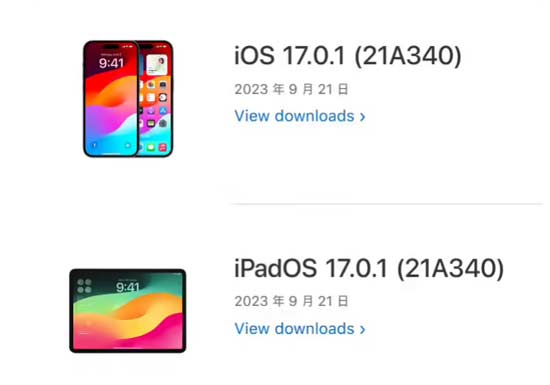The width and height of the screenshot is (550, 385).
Task: Click the iPadOS 17.0.1 (21A340) heading
Action: point(369,269)
